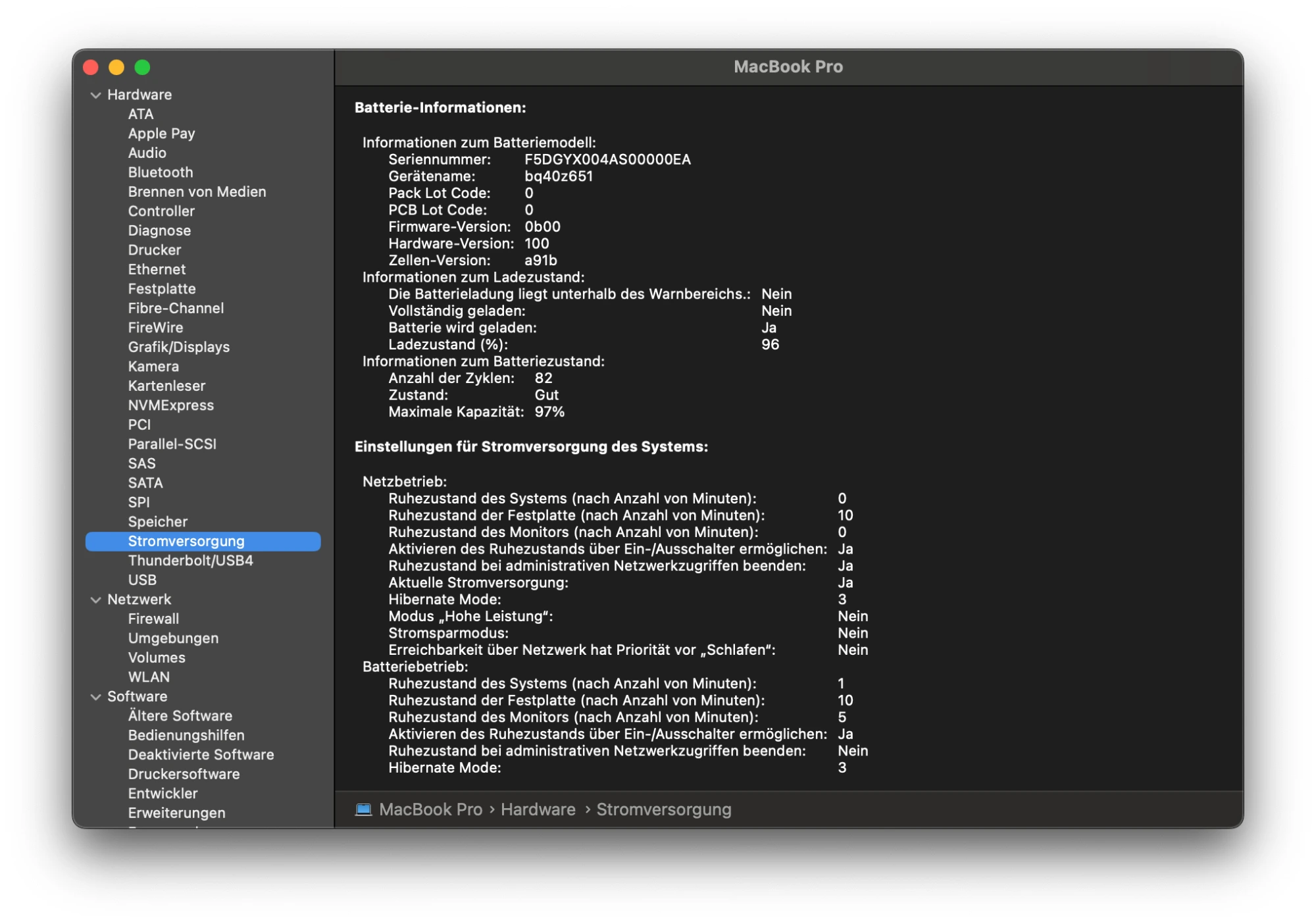Click the Netzbetrieb section label
Viewport: 1316px width, 924px height.
click(x=404, y=482)
